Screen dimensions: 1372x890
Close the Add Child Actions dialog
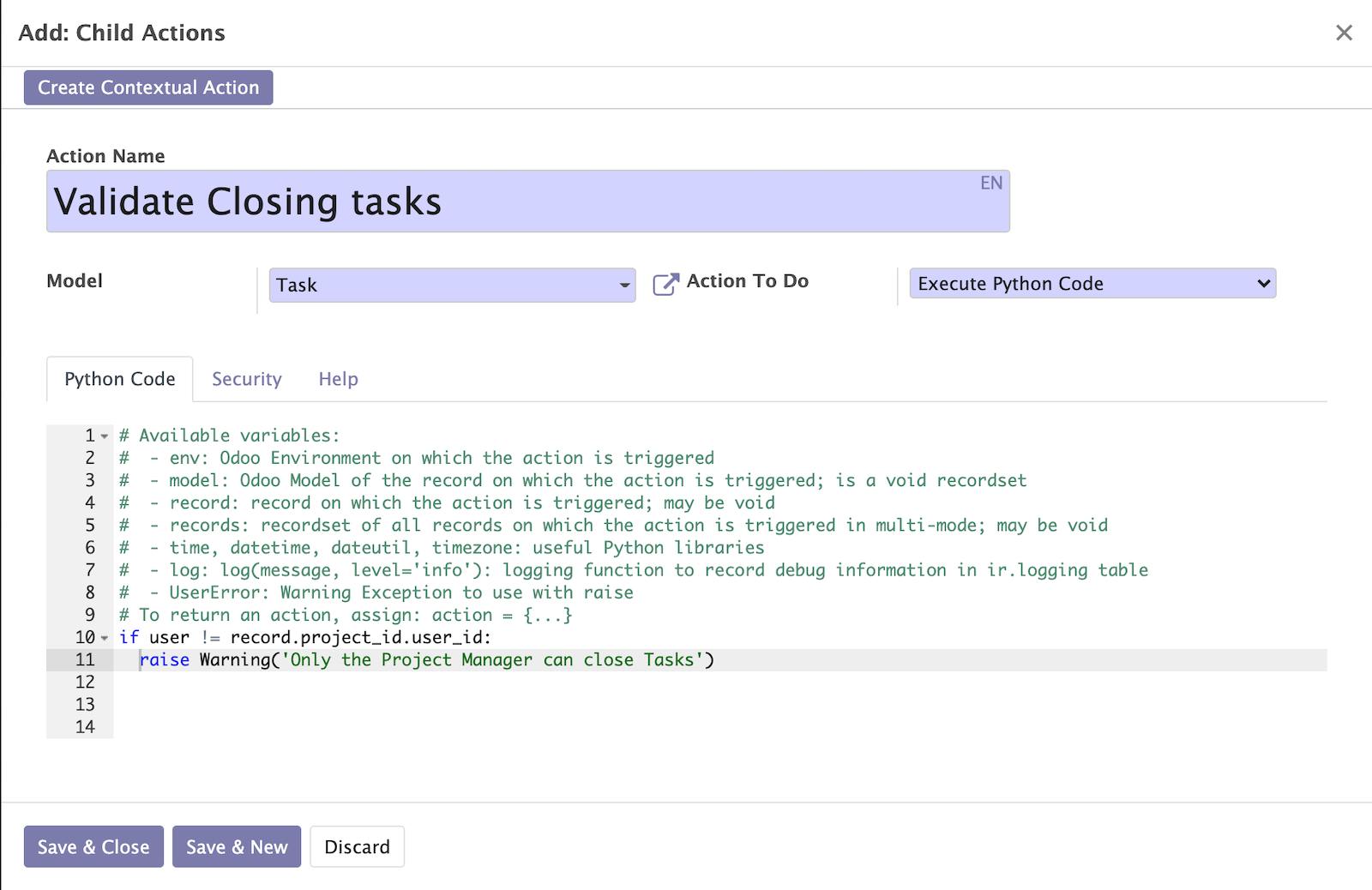tap(1344, 33)
